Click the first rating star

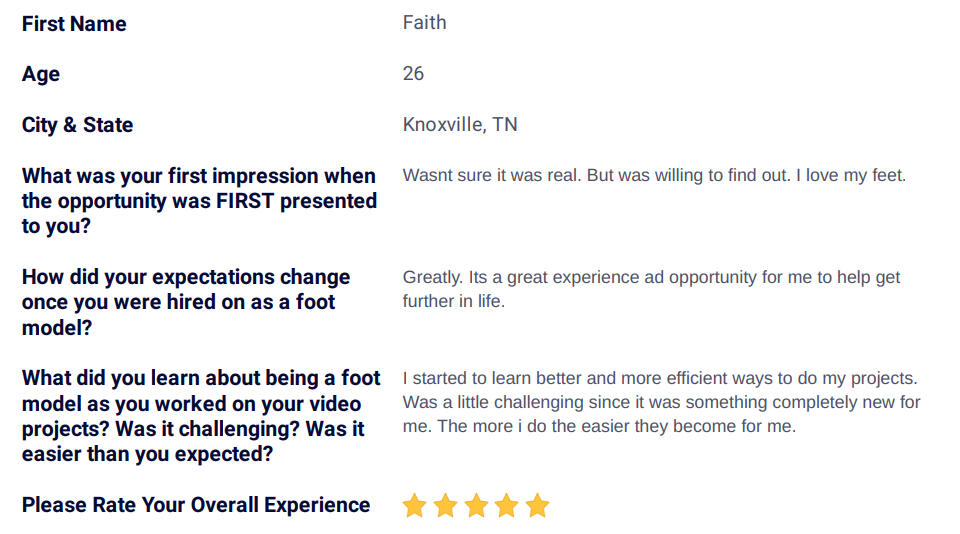point(414,505)
